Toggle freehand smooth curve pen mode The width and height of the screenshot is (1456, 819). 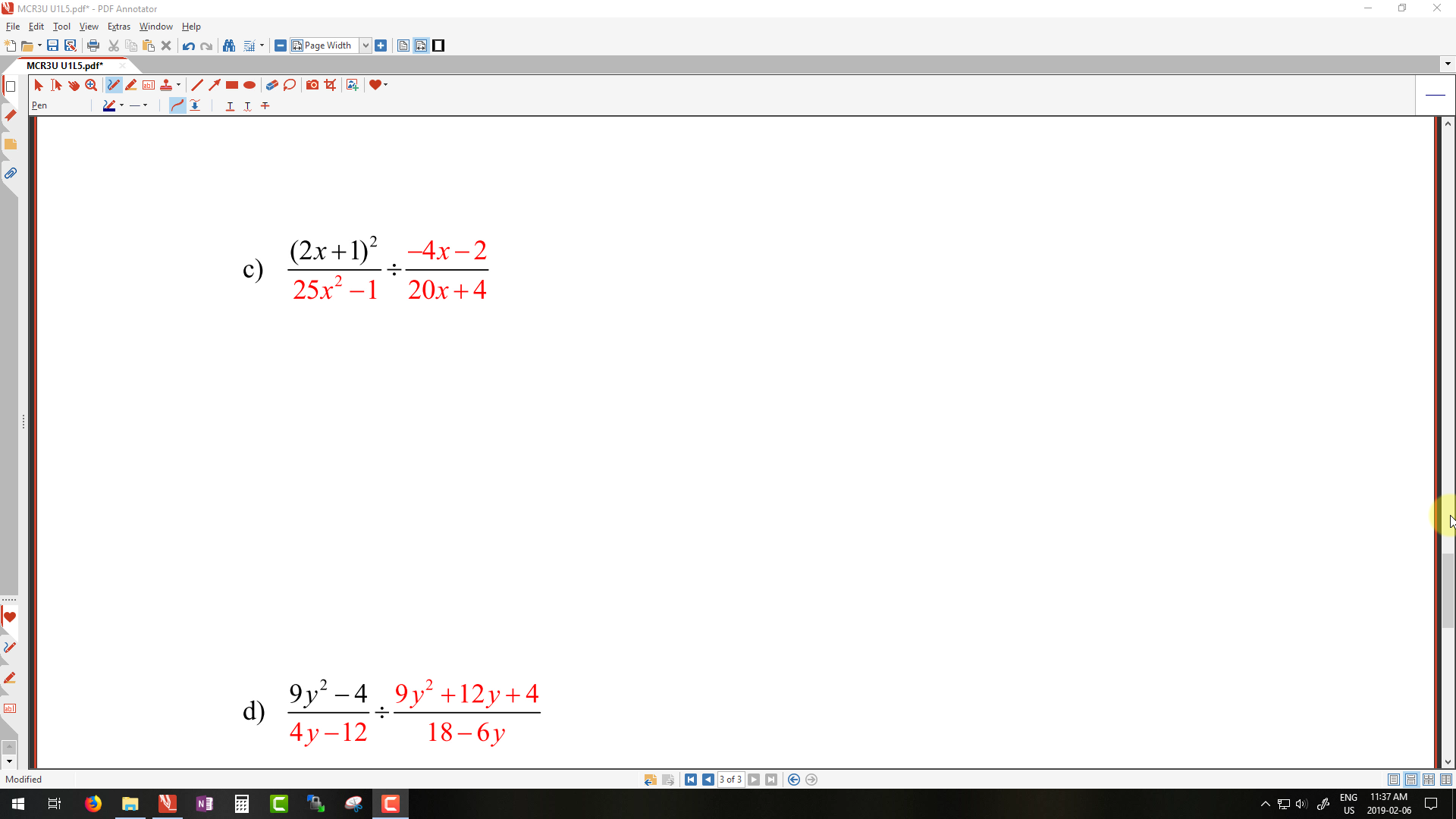pos(177,105)
